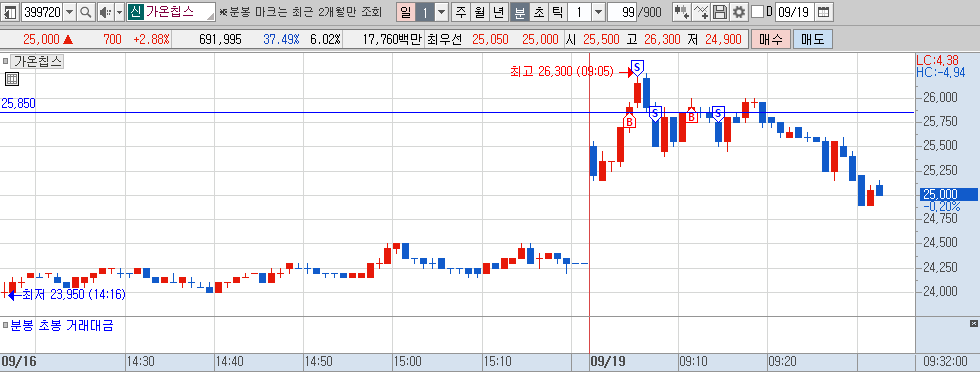Click the best ask price 25,050
Screen dimensions: 980x372
pos(490,39)
